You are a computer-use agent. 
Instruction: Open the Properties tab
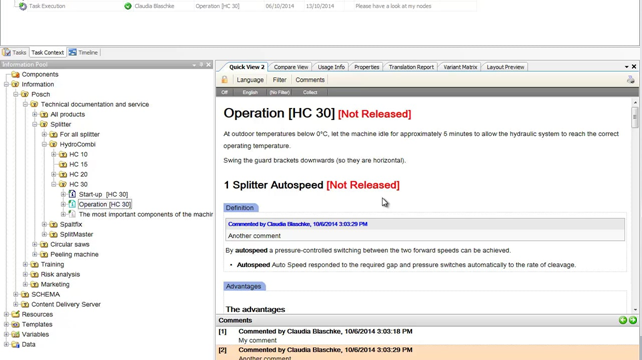point(366,67)
